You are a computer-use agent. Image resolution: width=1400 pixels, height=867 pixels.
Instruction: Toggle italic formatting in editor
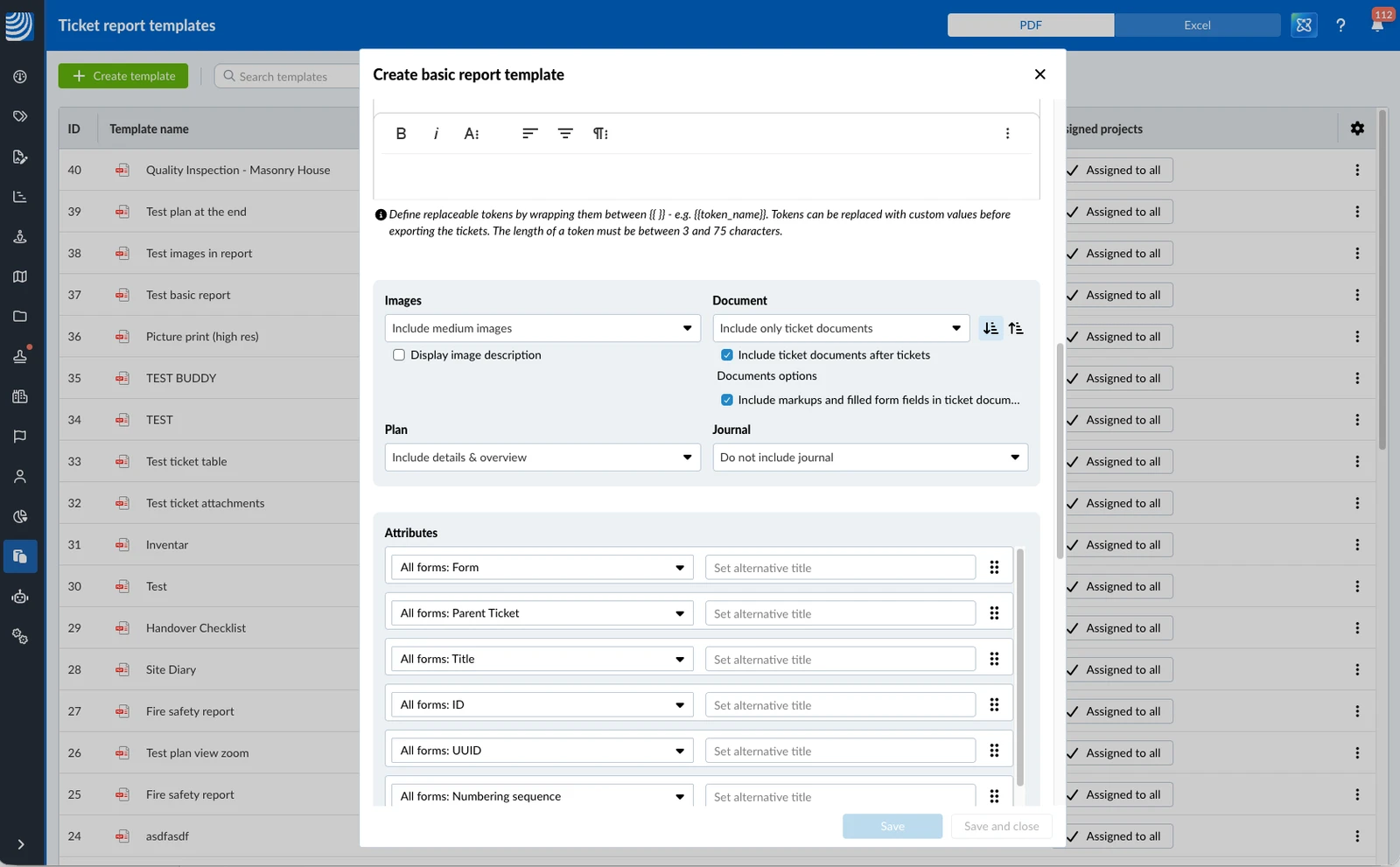[436, 134]
